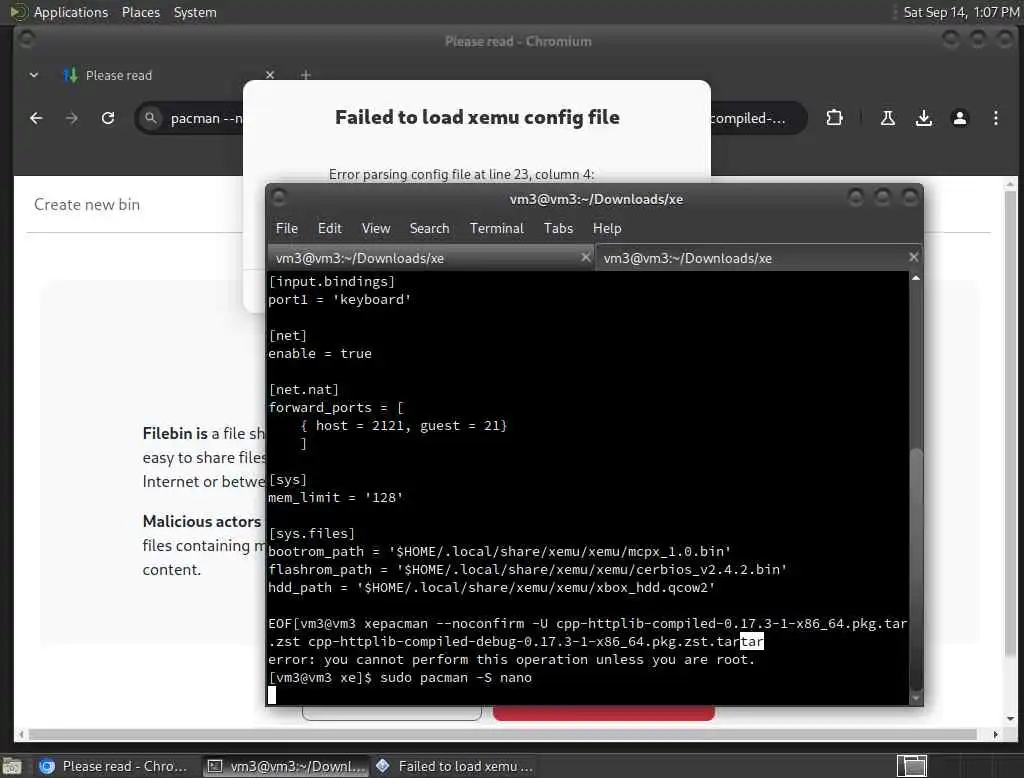The height and width of the screenshot is (778, 1024).
Task: Click the 'enable = true' terminal line
Action: (320, 353)
